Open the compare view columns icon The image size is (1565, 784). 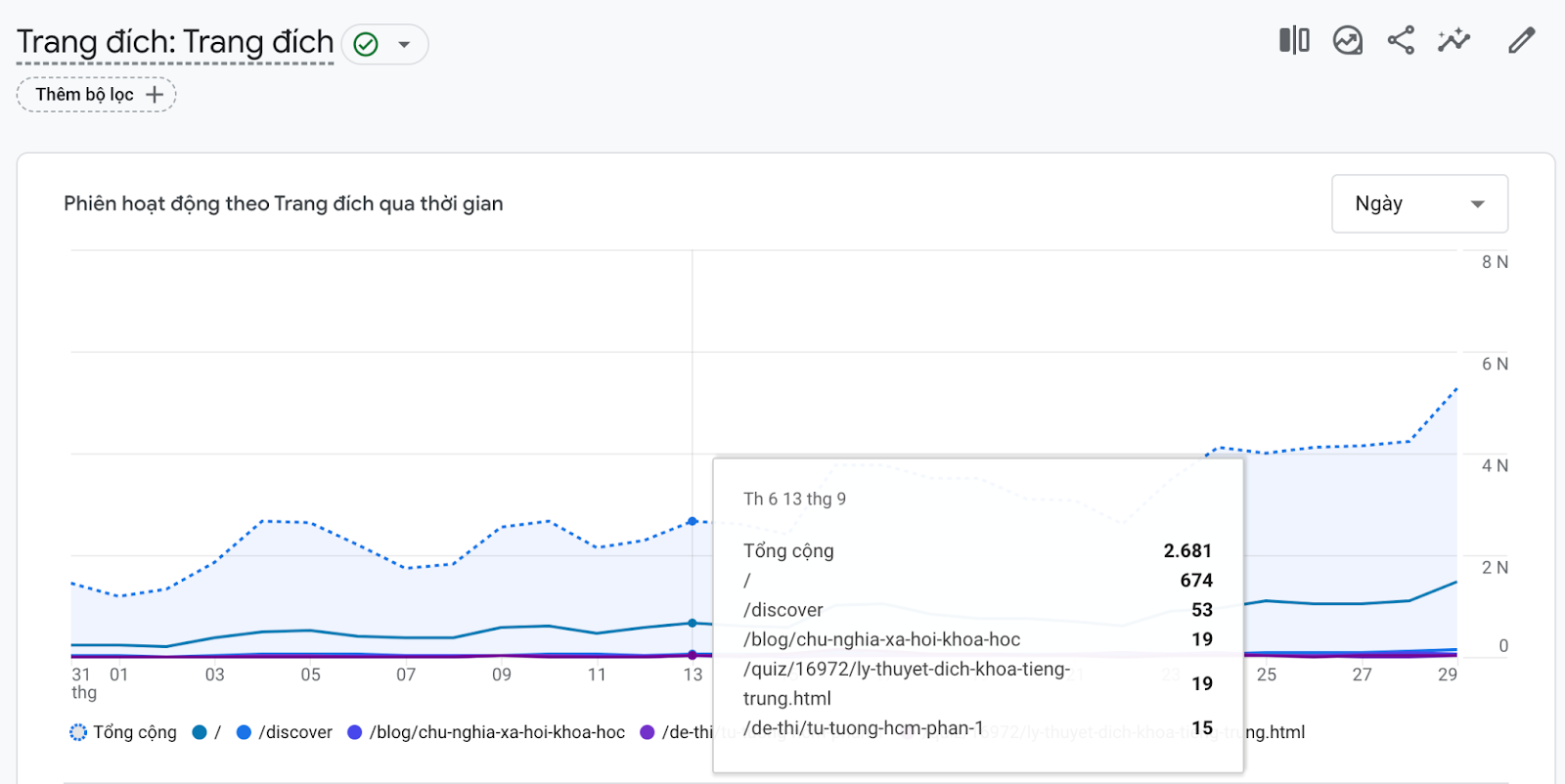pos(1294,40)
